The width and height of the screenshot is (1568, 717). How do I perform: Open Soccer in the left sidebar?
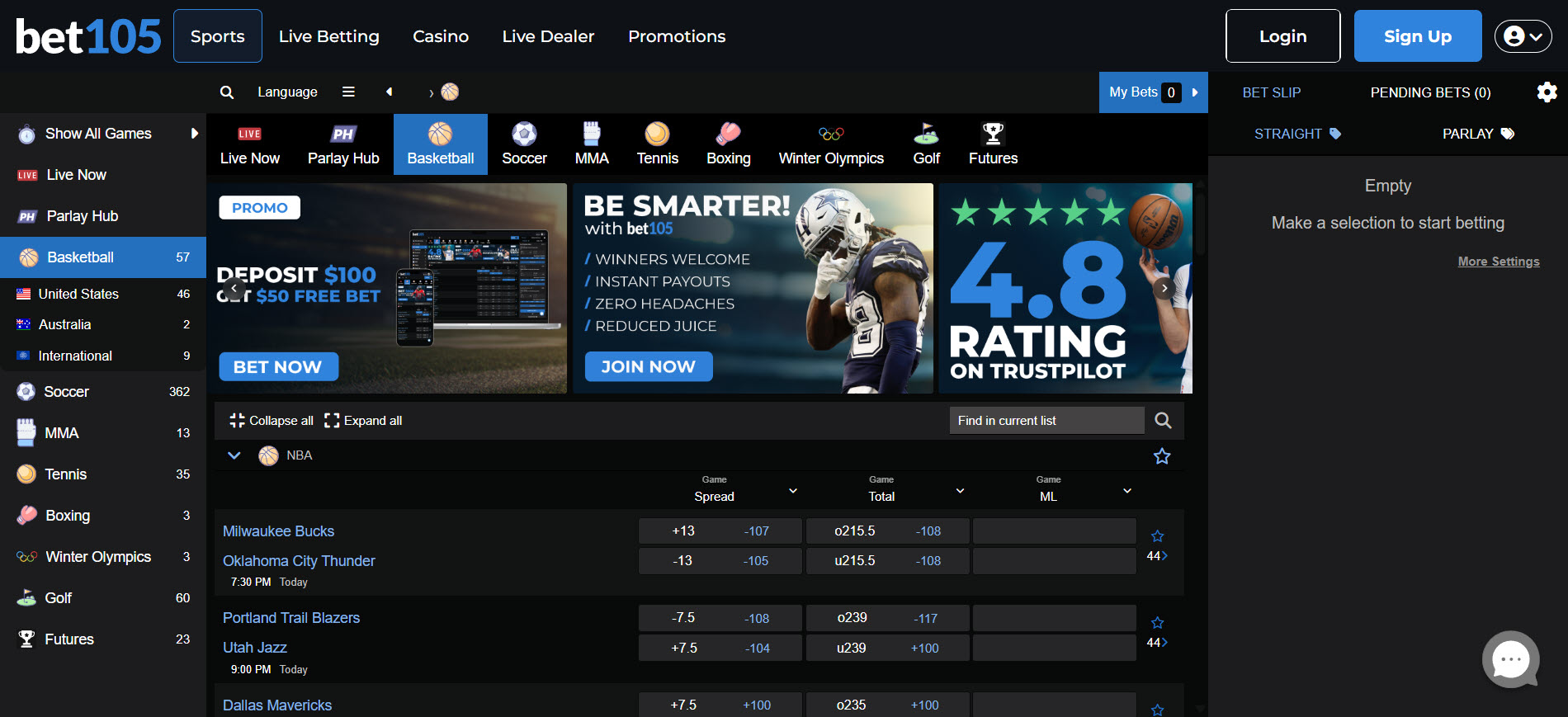(x=103, y=392)
